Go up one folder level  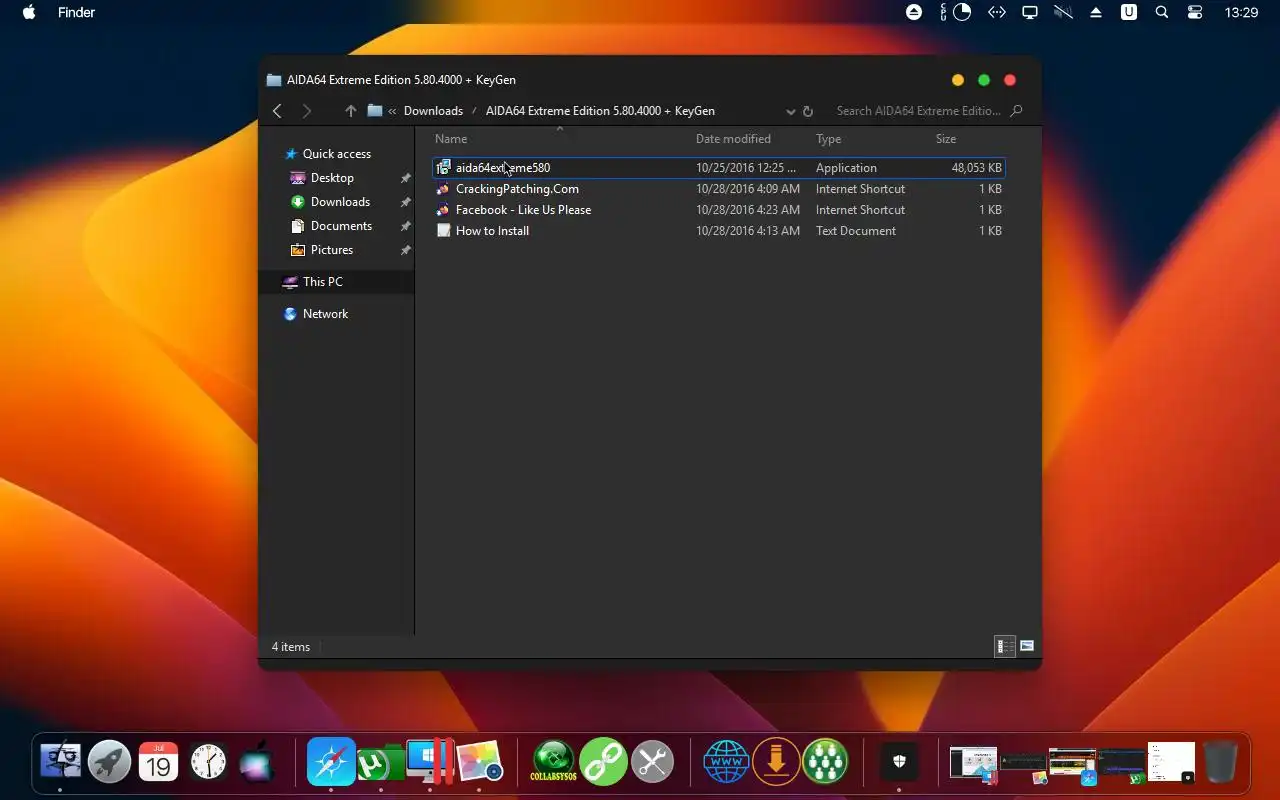tap(350, 111)
